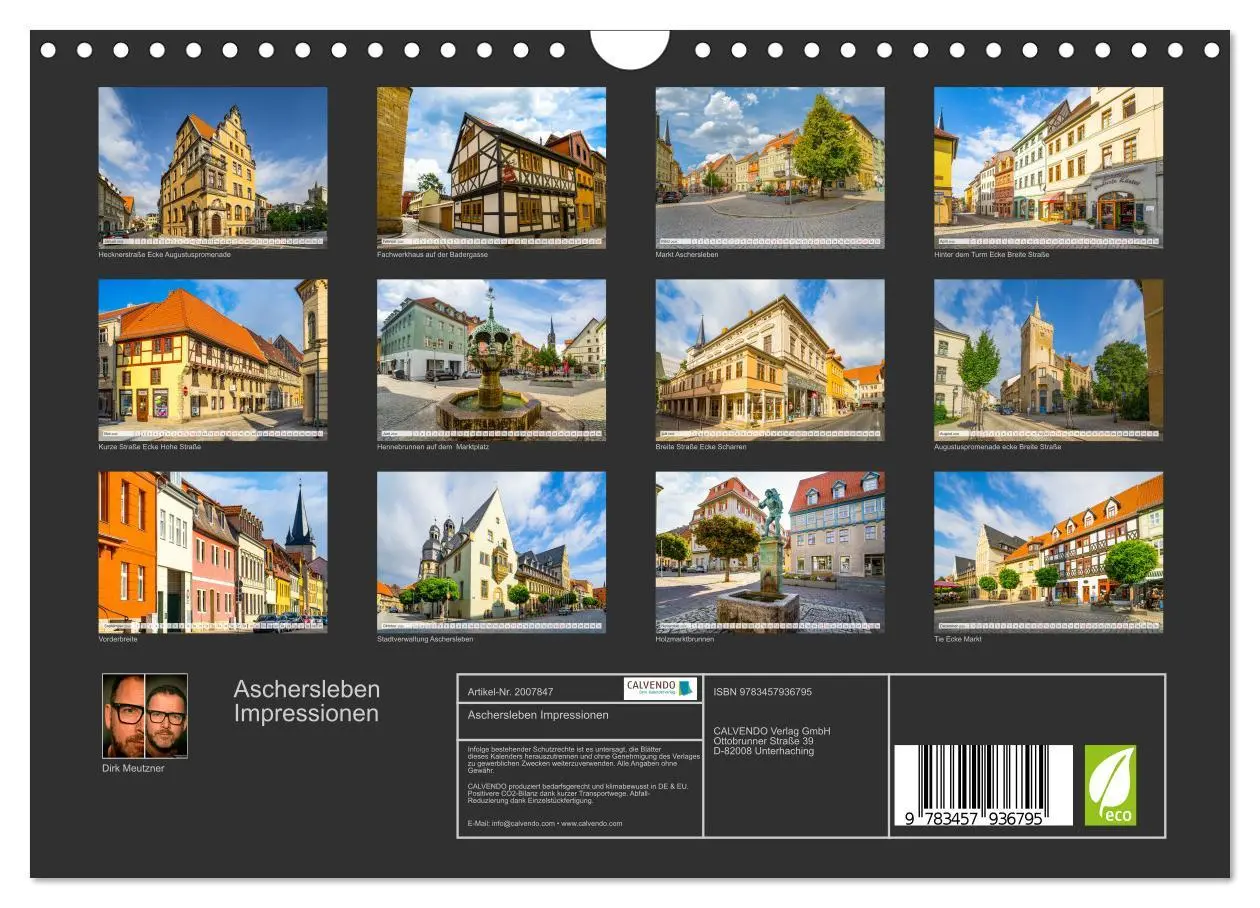The width and height of the screenshot is (1260, 908).
Task: Click the caption 'Stadtverwaltung Aschersleben'
Action: [x=425, y=640]
